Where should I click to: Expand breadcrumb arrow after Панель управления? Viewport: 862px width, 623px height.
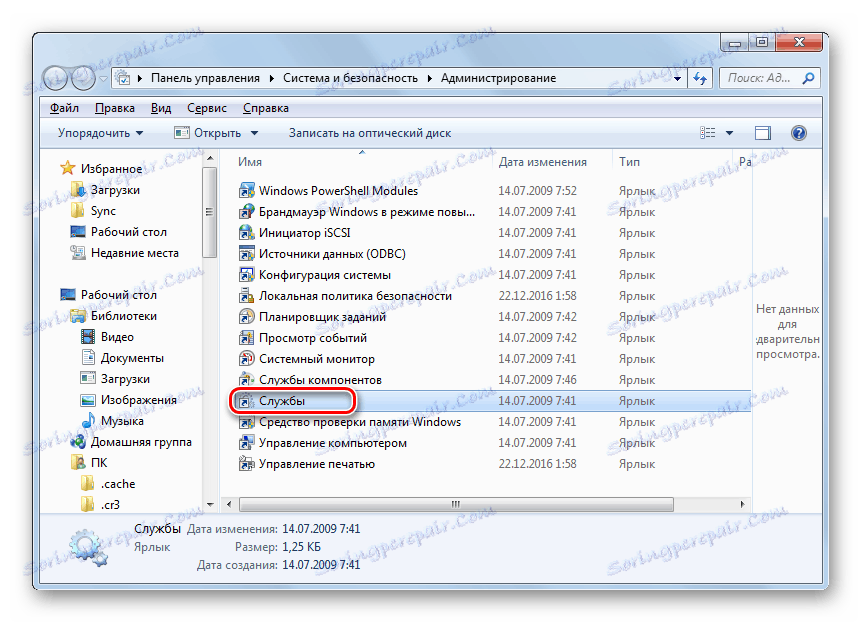point(272,78)
